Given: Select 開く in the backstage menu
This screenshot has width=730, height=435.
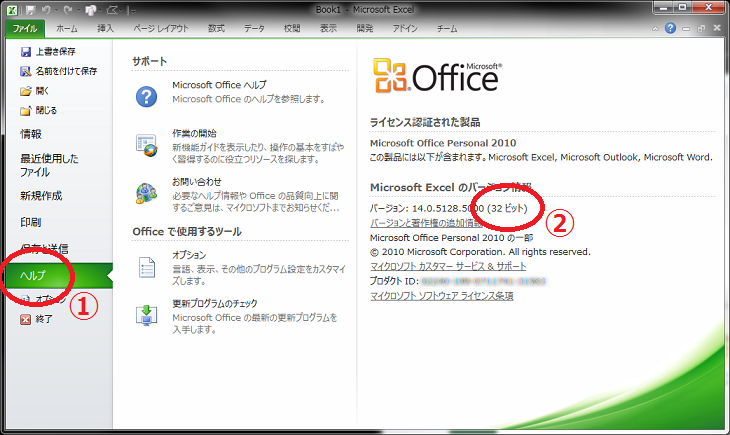Looking at the screenshot, I should 34,91.
